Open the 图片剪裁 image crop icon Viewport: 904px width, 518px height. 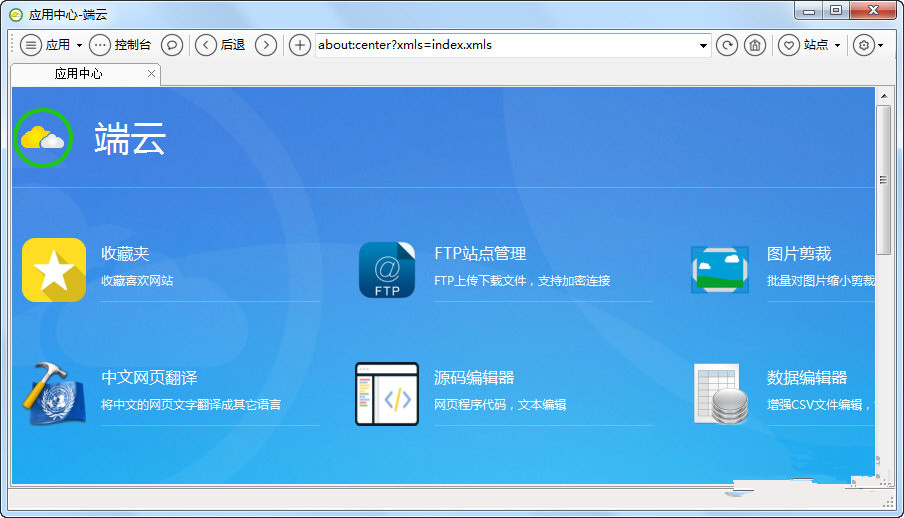coord(719,270)
